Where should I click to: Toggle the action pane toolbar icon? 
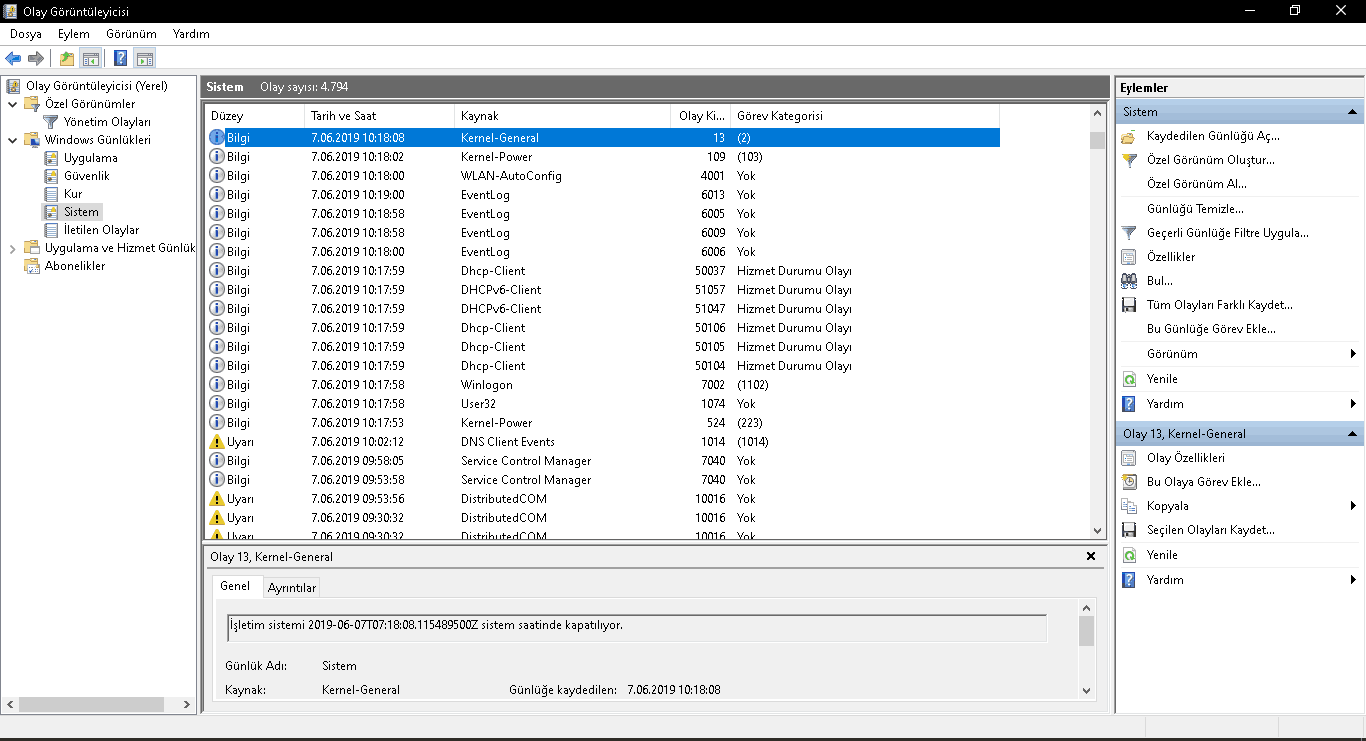coord(144,59)
